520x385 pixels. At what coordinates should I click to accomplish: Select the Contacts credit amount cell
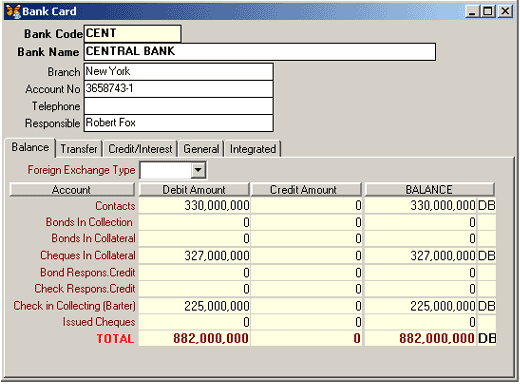point(307,205)
